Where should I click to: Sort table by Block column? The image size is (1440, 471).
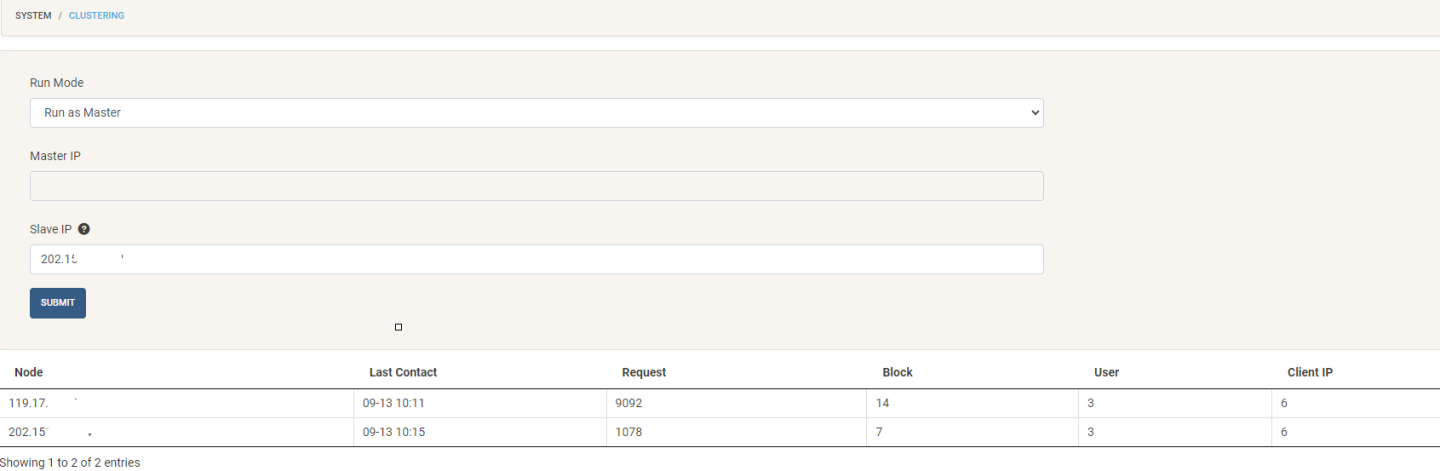tap(897, 372)
